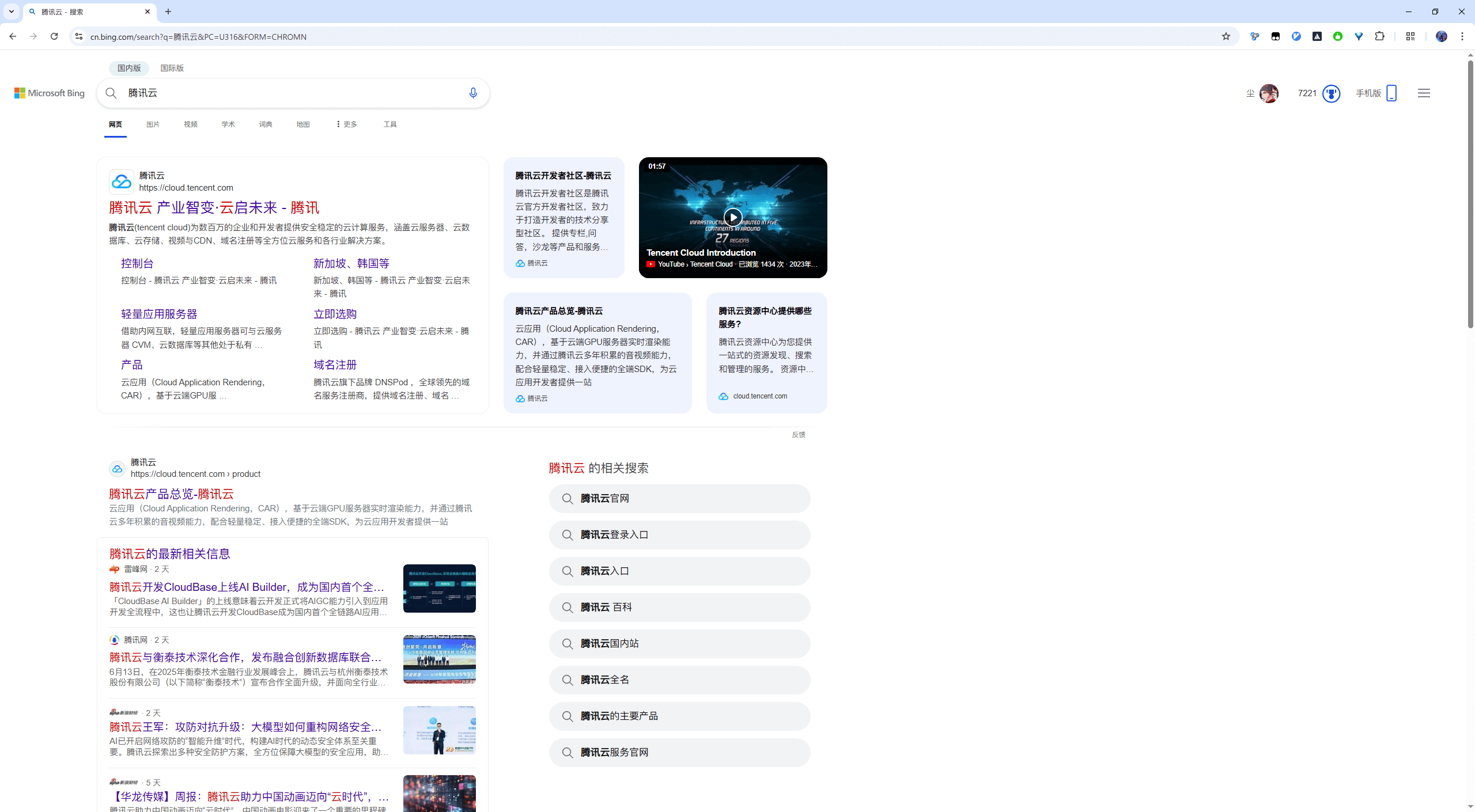Click the green circle extension icon
The height and width of the screenshot is (812, 1475).
[x=1338, y=36]
